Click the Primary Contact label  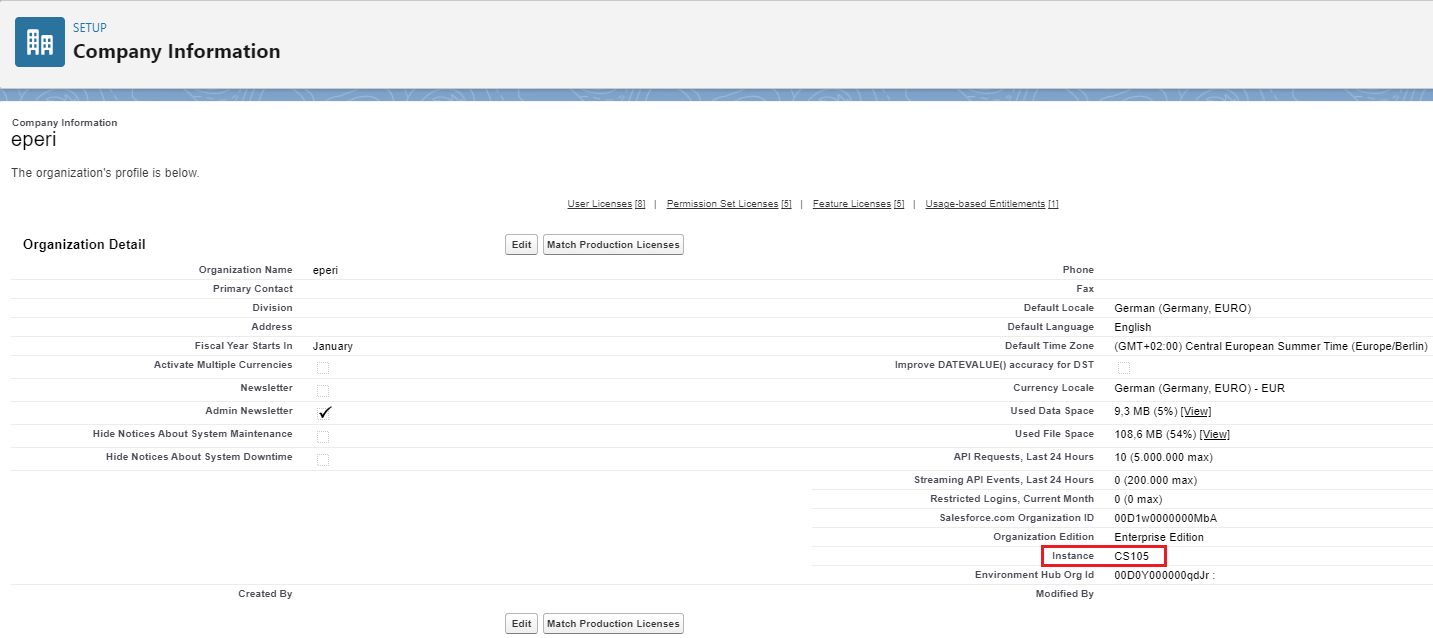click(x=253, y=289)
